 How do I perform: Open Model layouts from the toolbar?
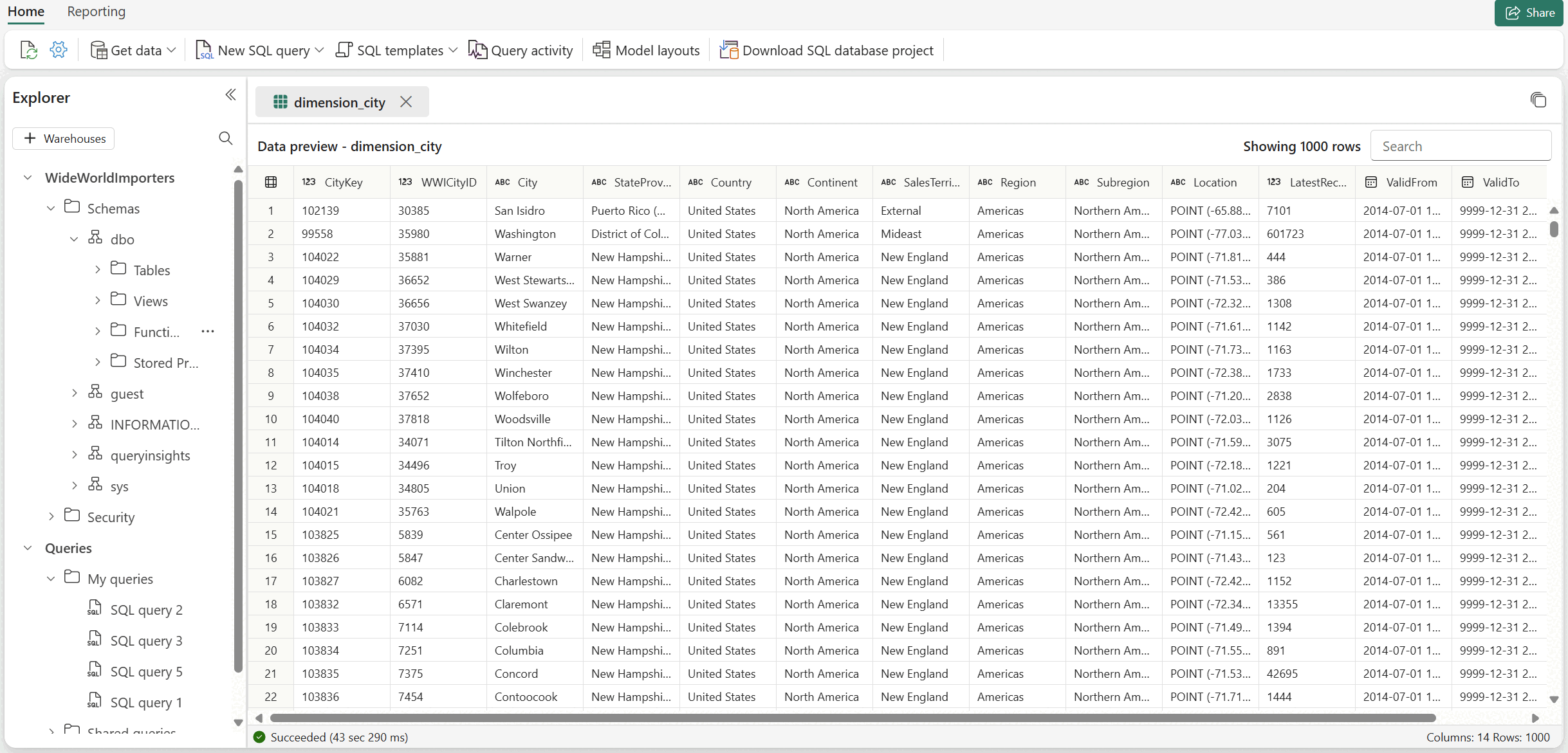click(x=646, y=50)
